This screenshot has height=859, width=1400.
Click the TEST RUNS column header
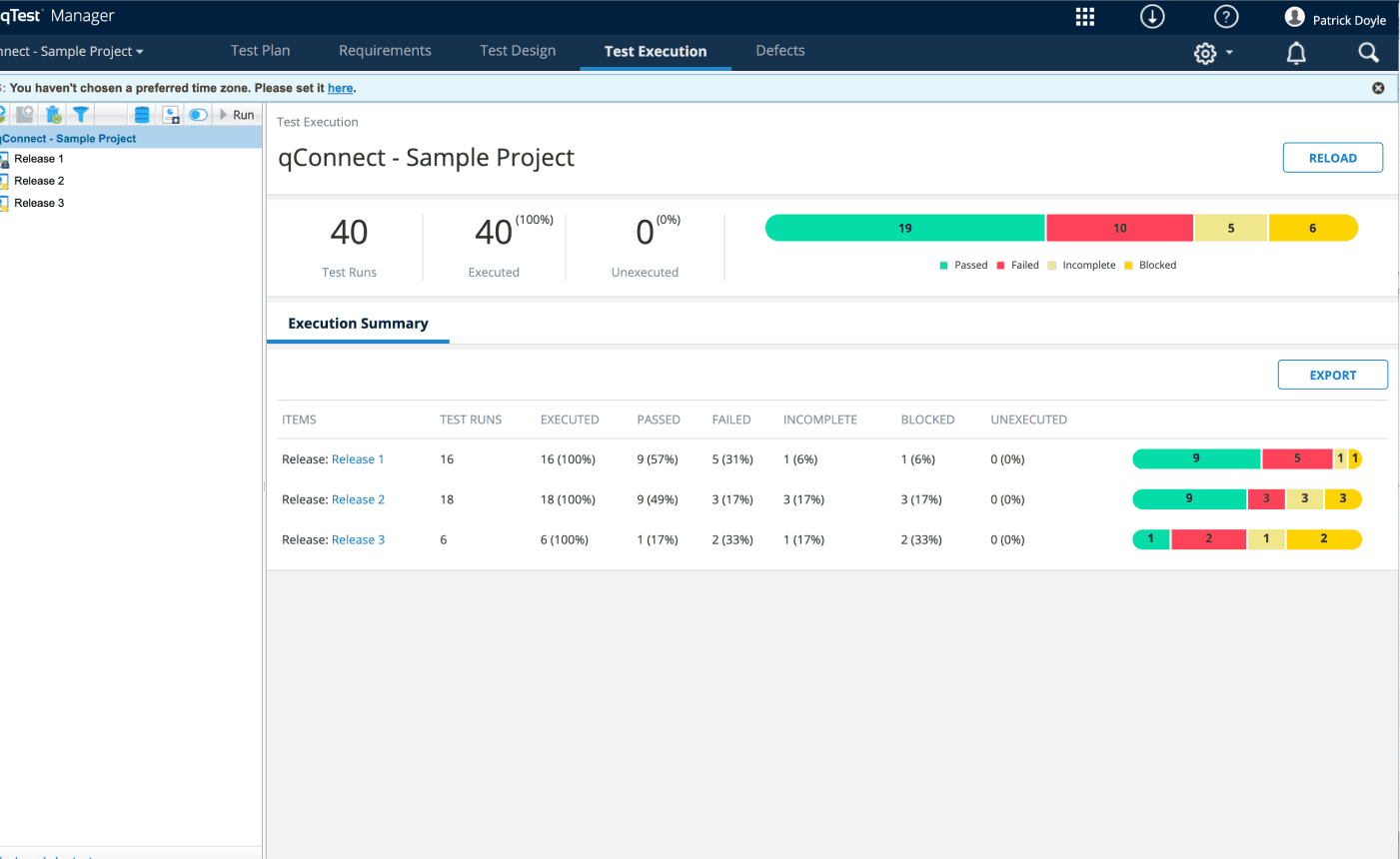click(471, 420)
